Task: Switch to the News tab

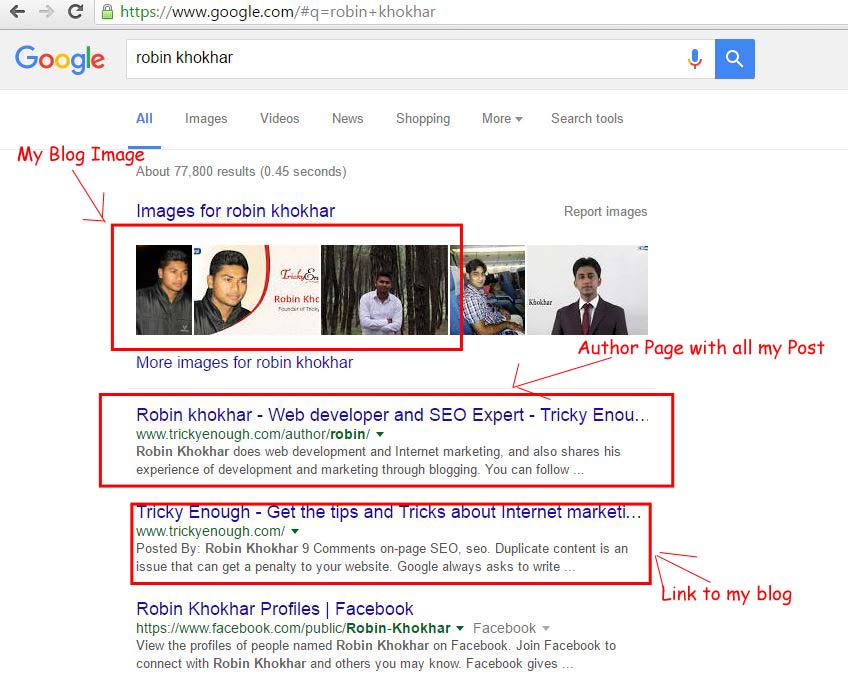Action: (x=348, y=118)
